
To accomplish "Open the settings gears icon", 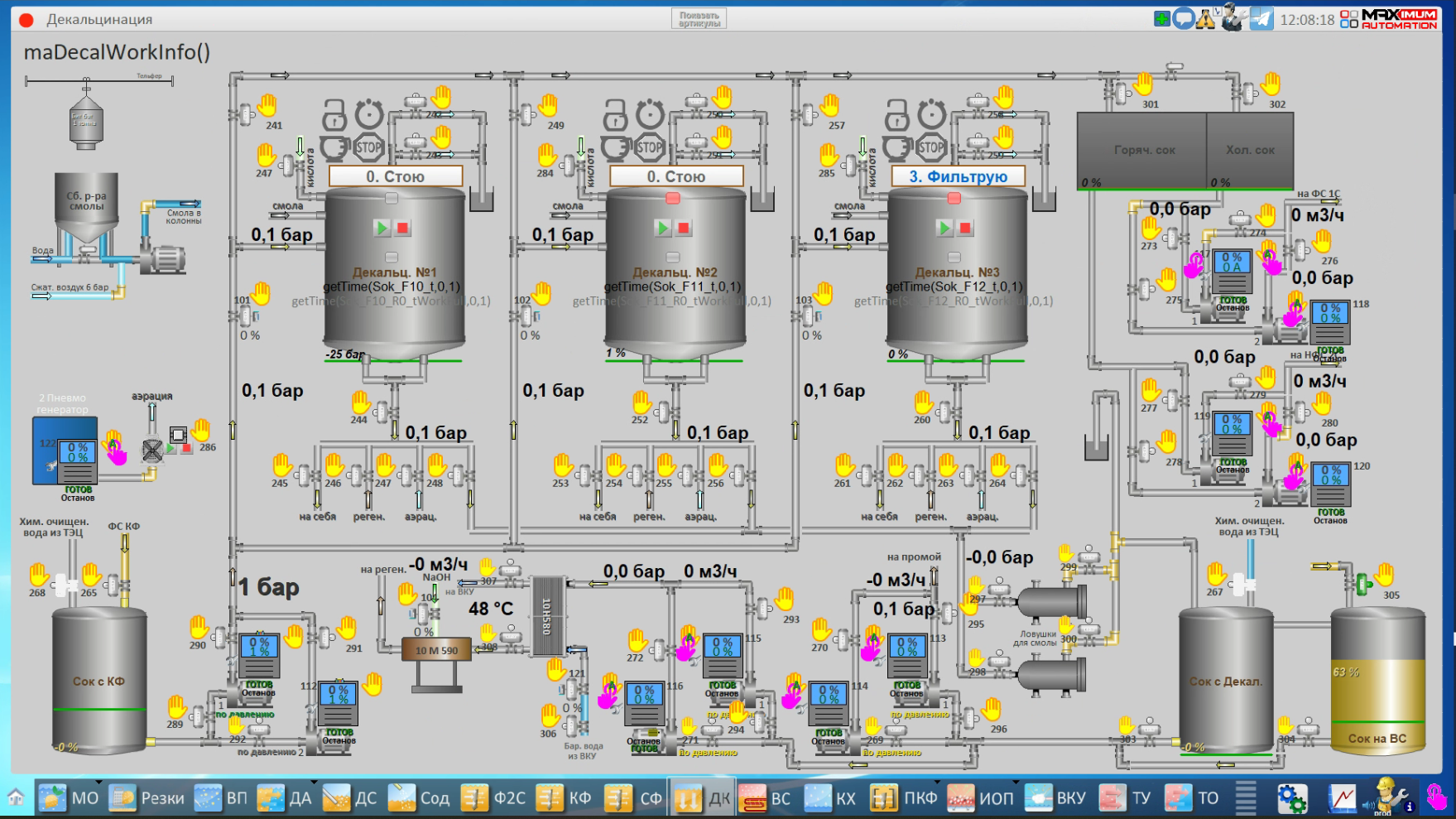I will (1291, 798).
